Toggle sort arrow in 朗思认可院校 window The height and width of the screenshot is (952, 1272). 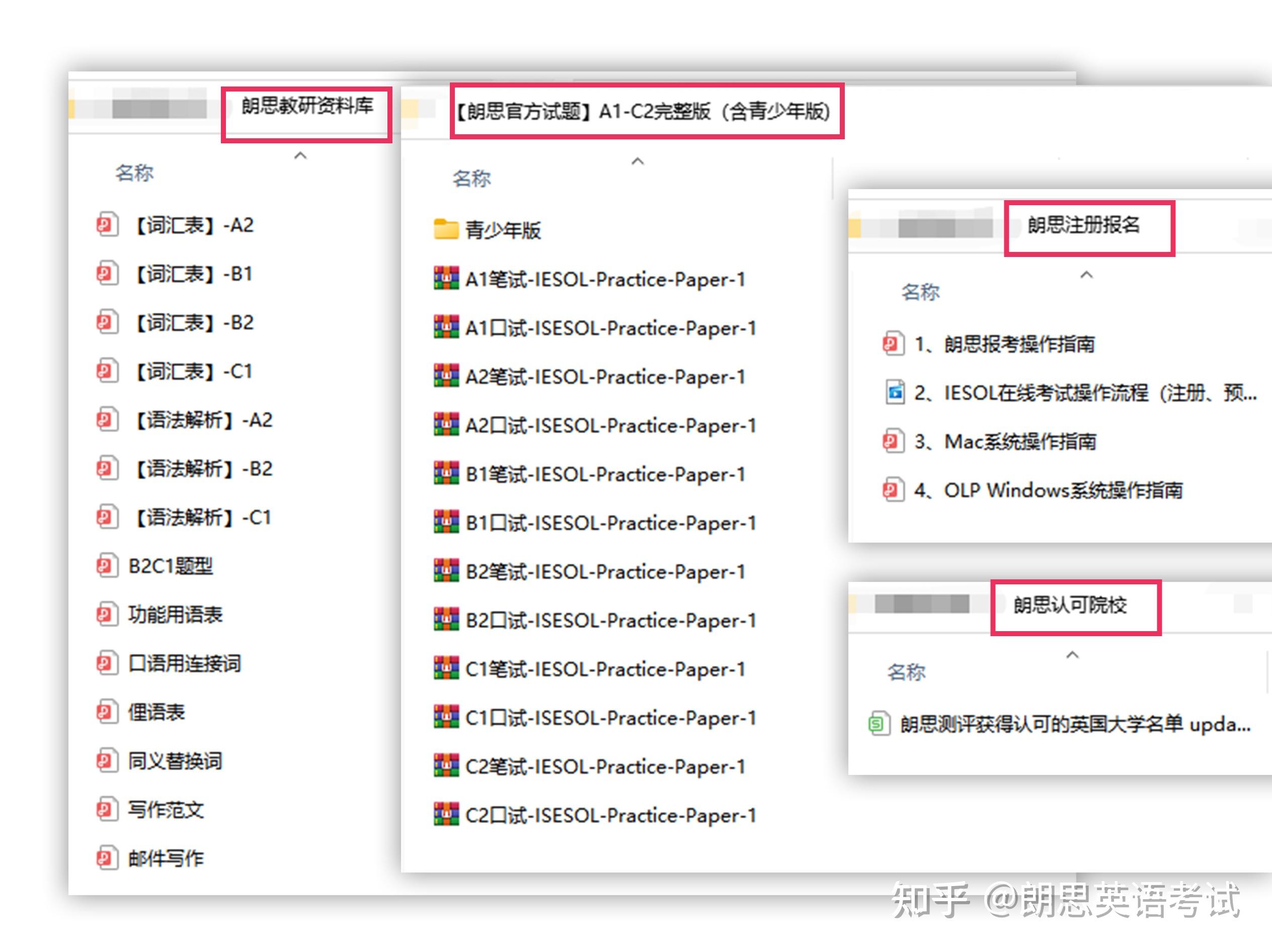(1072, 655)
